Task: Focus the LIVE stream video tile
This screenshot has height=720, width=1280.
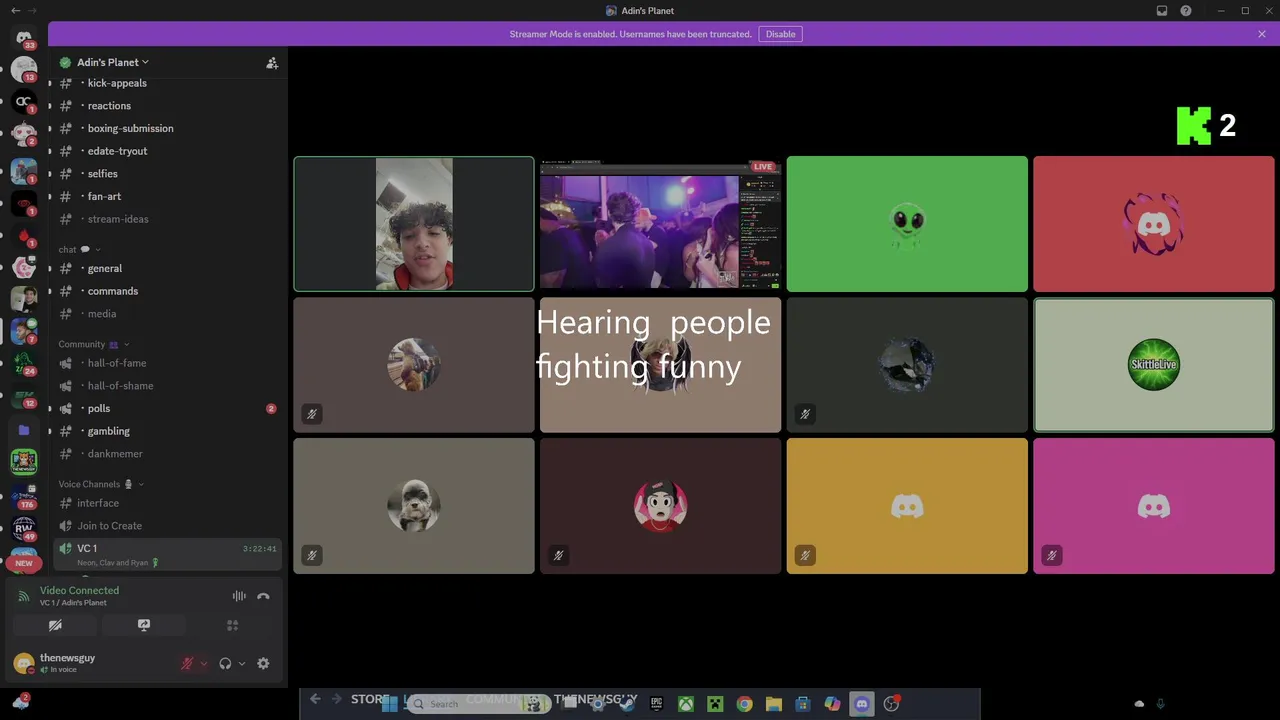Action: 660,224
